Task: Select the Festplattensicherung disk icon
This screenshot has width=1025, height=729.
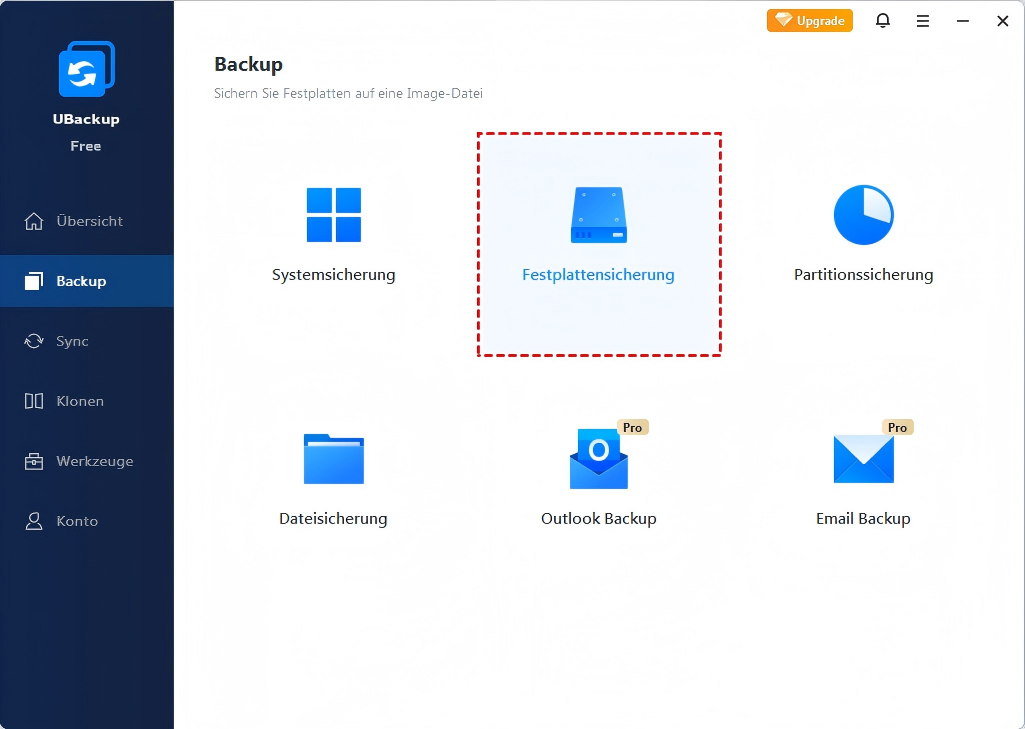Action: [x=598, y=215]
